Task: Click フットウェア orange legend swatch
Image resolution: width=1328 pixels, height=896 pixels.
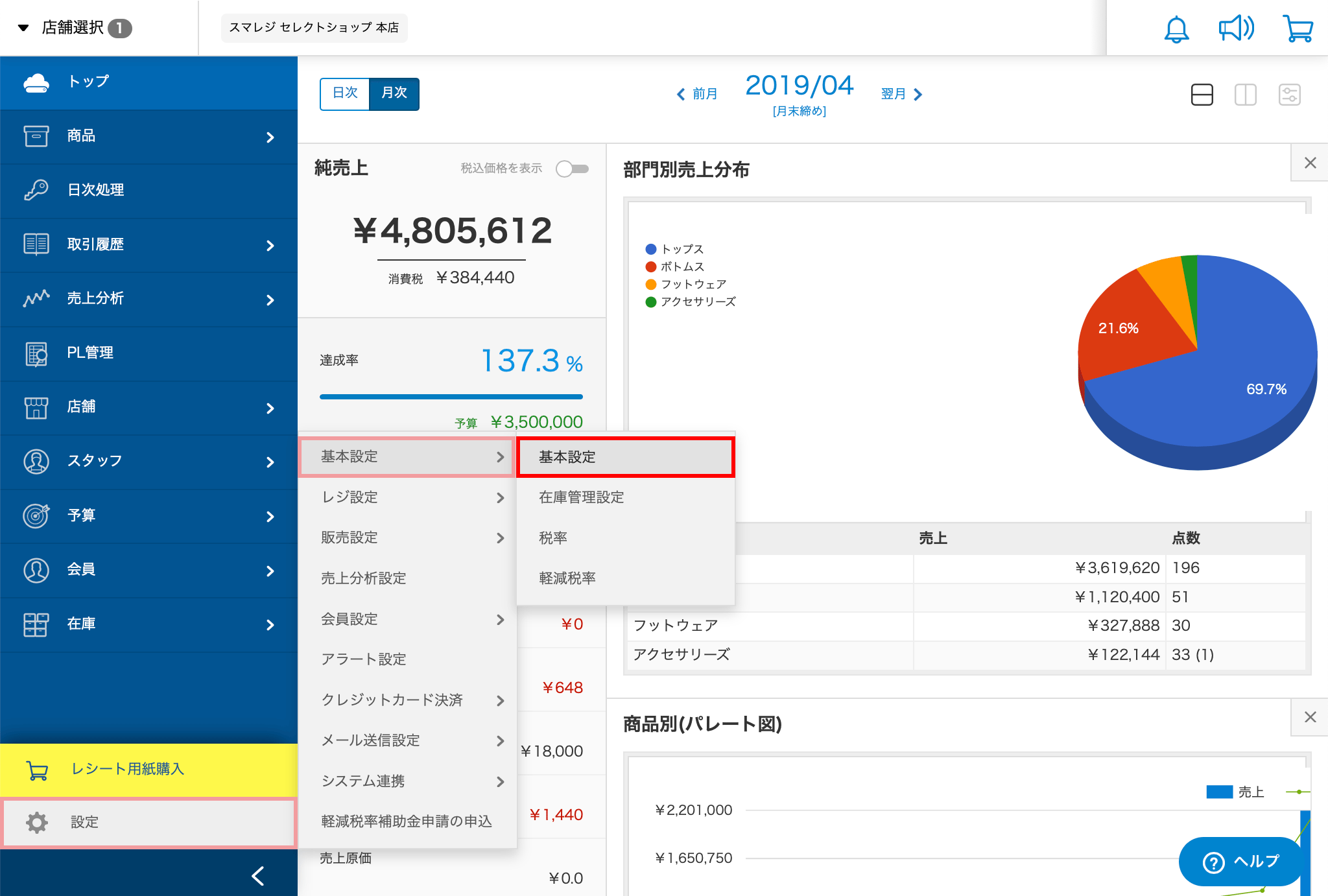Action: coord(651,285)
